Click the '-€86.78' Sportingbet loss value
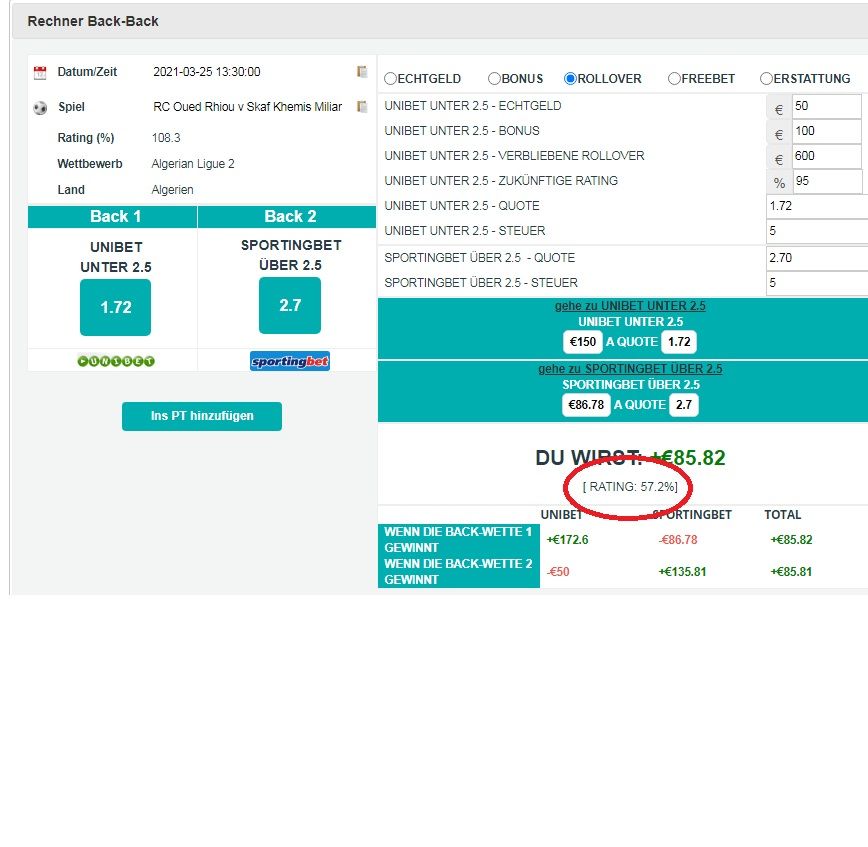Image resolution: width=868 pixels, height=847 pixels. [678, 540]
